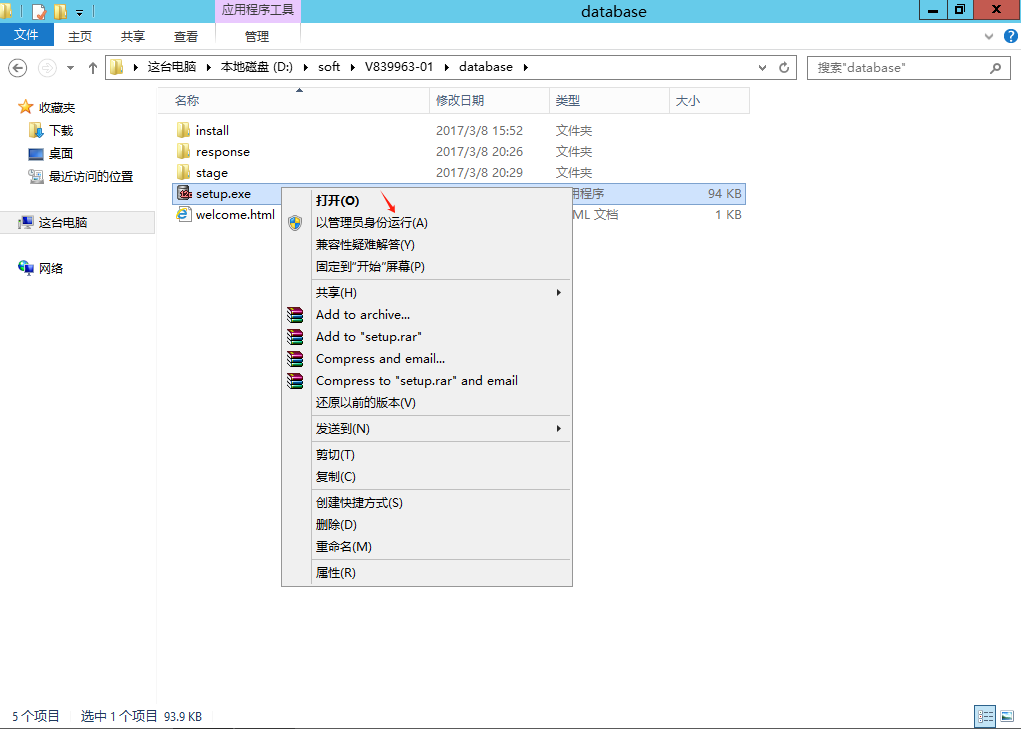Open 最近访问的位置 in the sidebar
The height and width of the screenshot is (729, 1021).
pyautogui.click(x=91, y=176)
